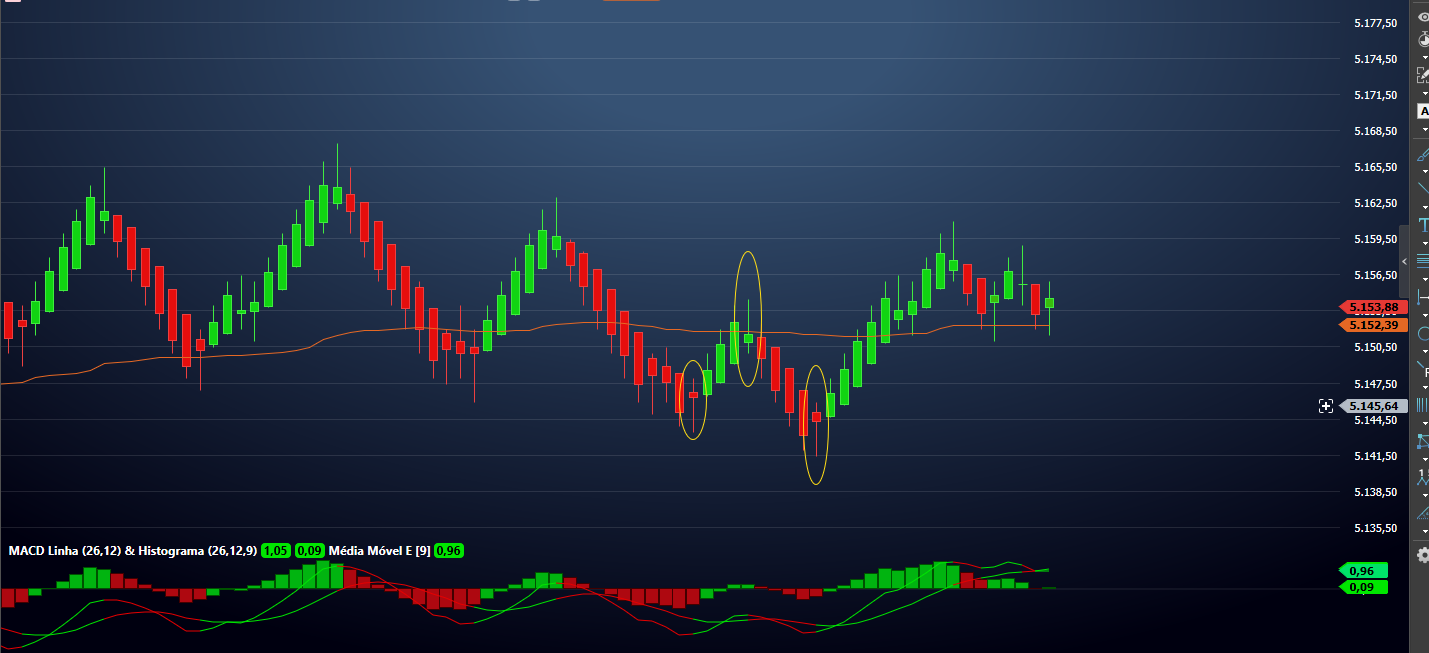
Task: Select the ray line tool with letter
Action: 1422,370
